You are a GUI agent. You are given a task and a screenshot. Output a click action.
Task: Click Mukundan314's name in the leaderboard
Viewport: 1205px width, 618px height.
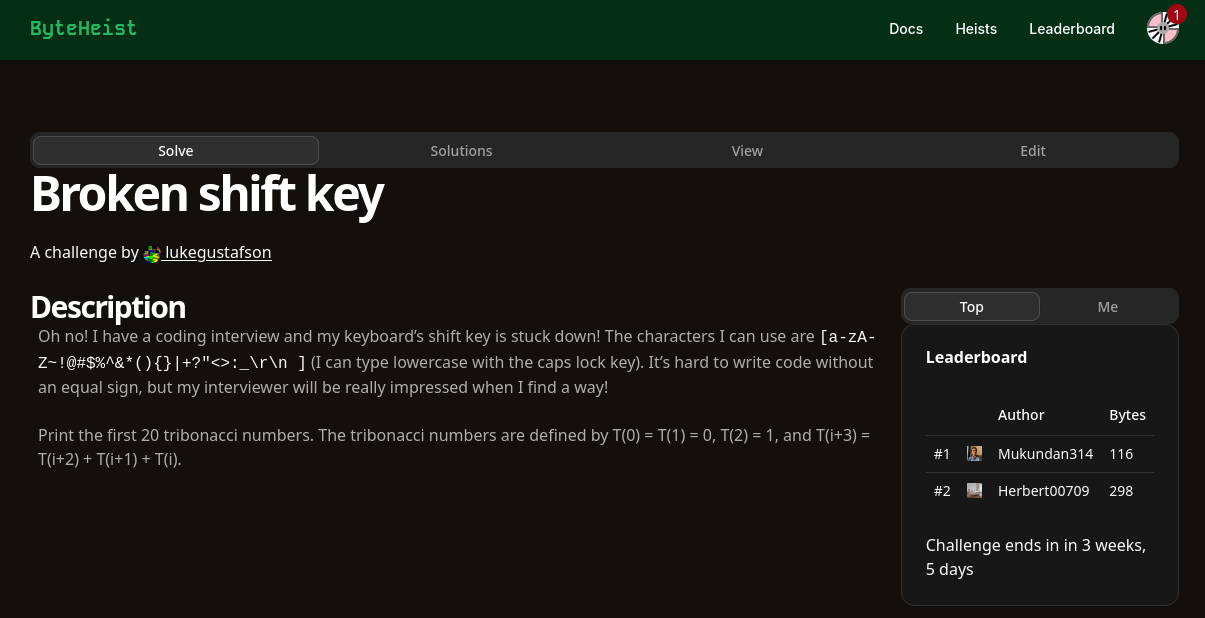coord(1045,453)
